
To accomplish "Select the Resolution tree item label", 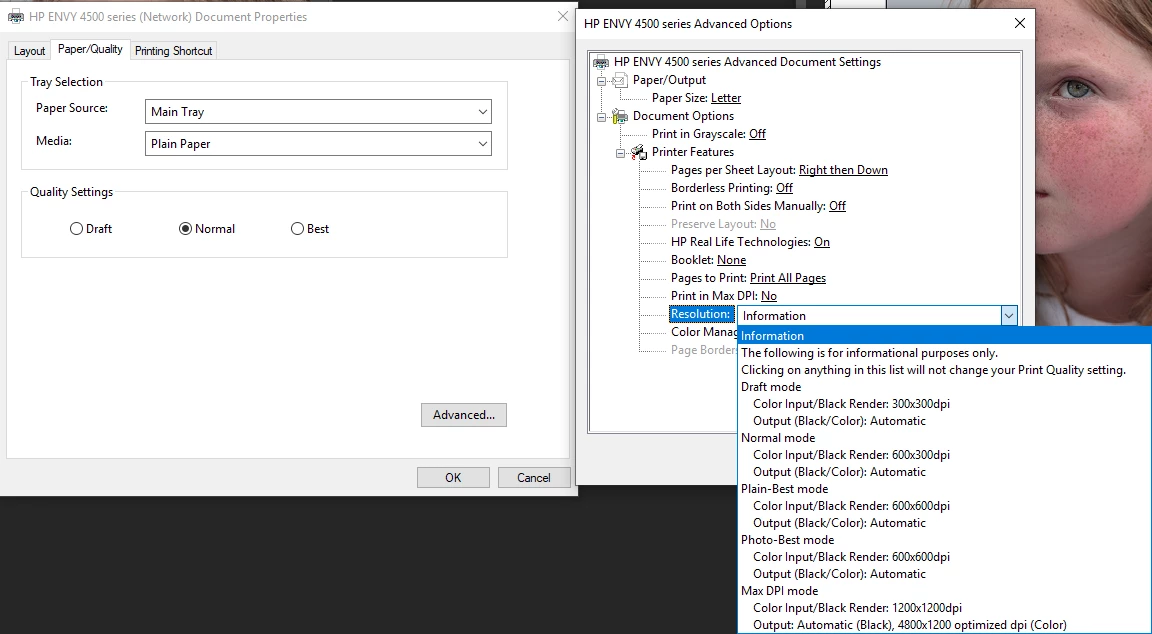I will (x=702, y=314).
